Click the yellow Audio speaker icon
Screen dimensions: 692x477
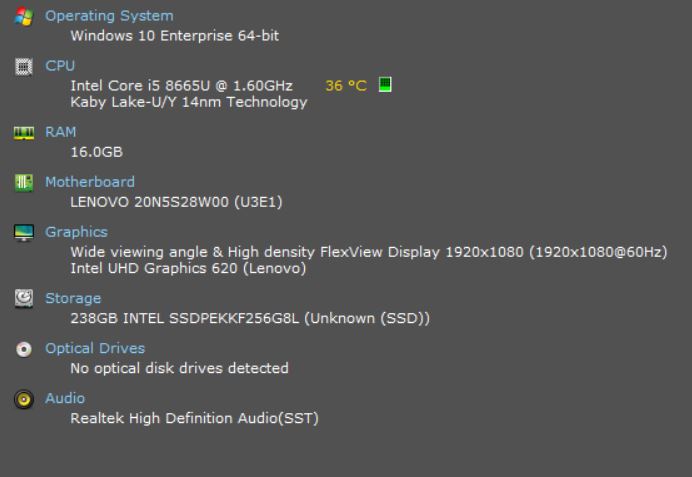click(x=23, y=398)
